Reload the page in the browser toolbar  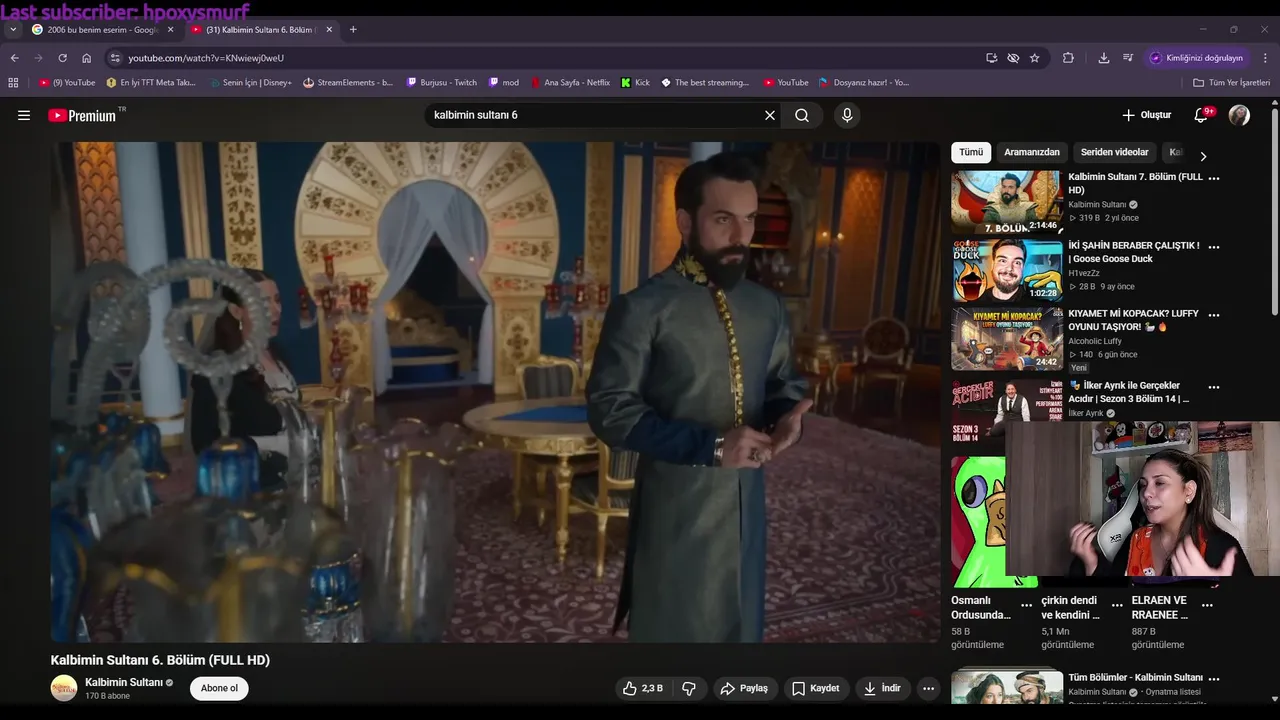point(62,58)
